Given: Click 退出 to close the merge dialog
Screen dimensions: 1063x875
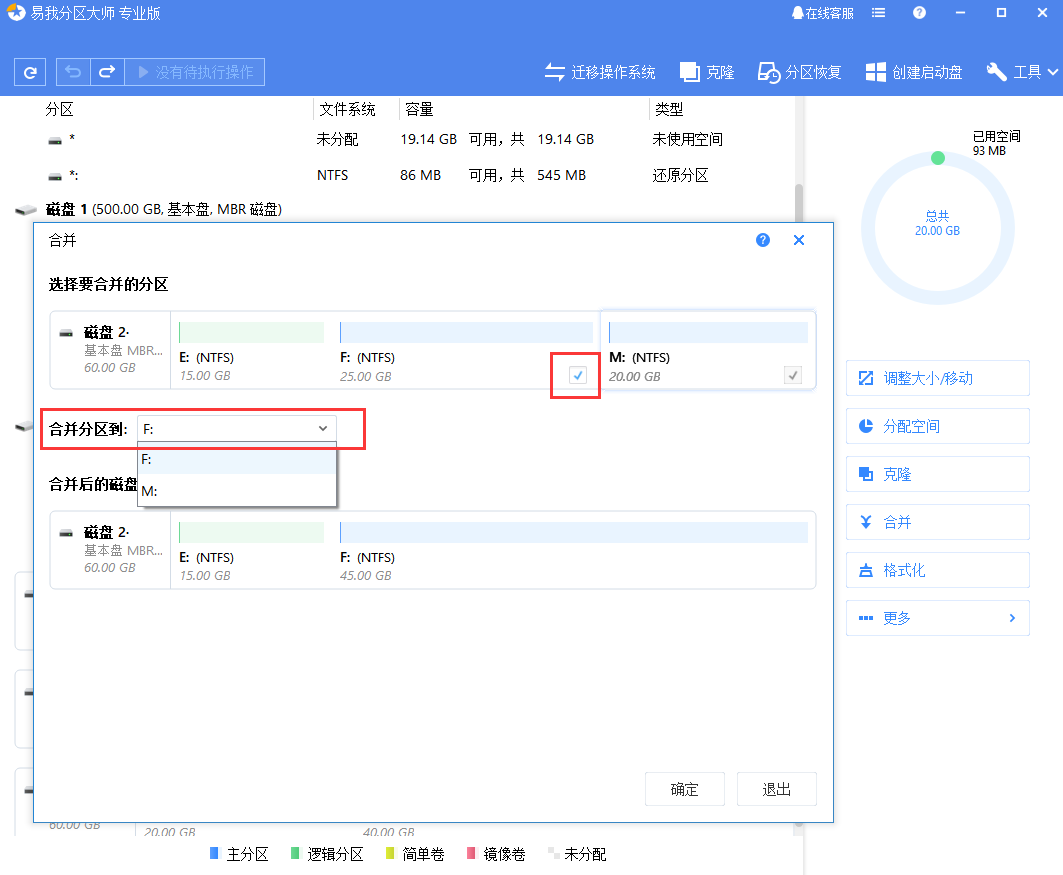Looking at the screenshot, I should (x=777, y=789).
